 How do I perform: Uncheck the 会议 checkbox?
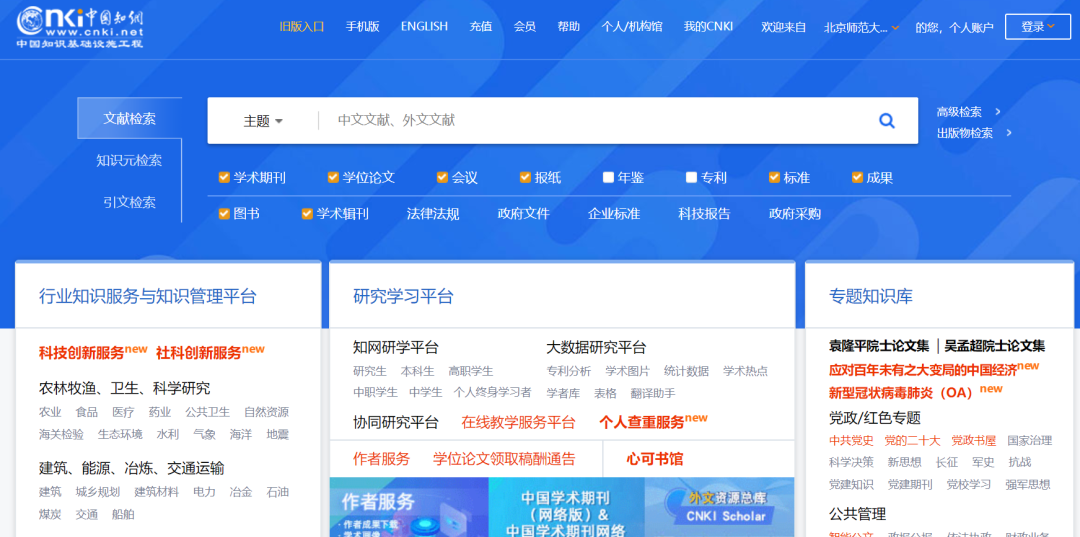pos(442,178)
